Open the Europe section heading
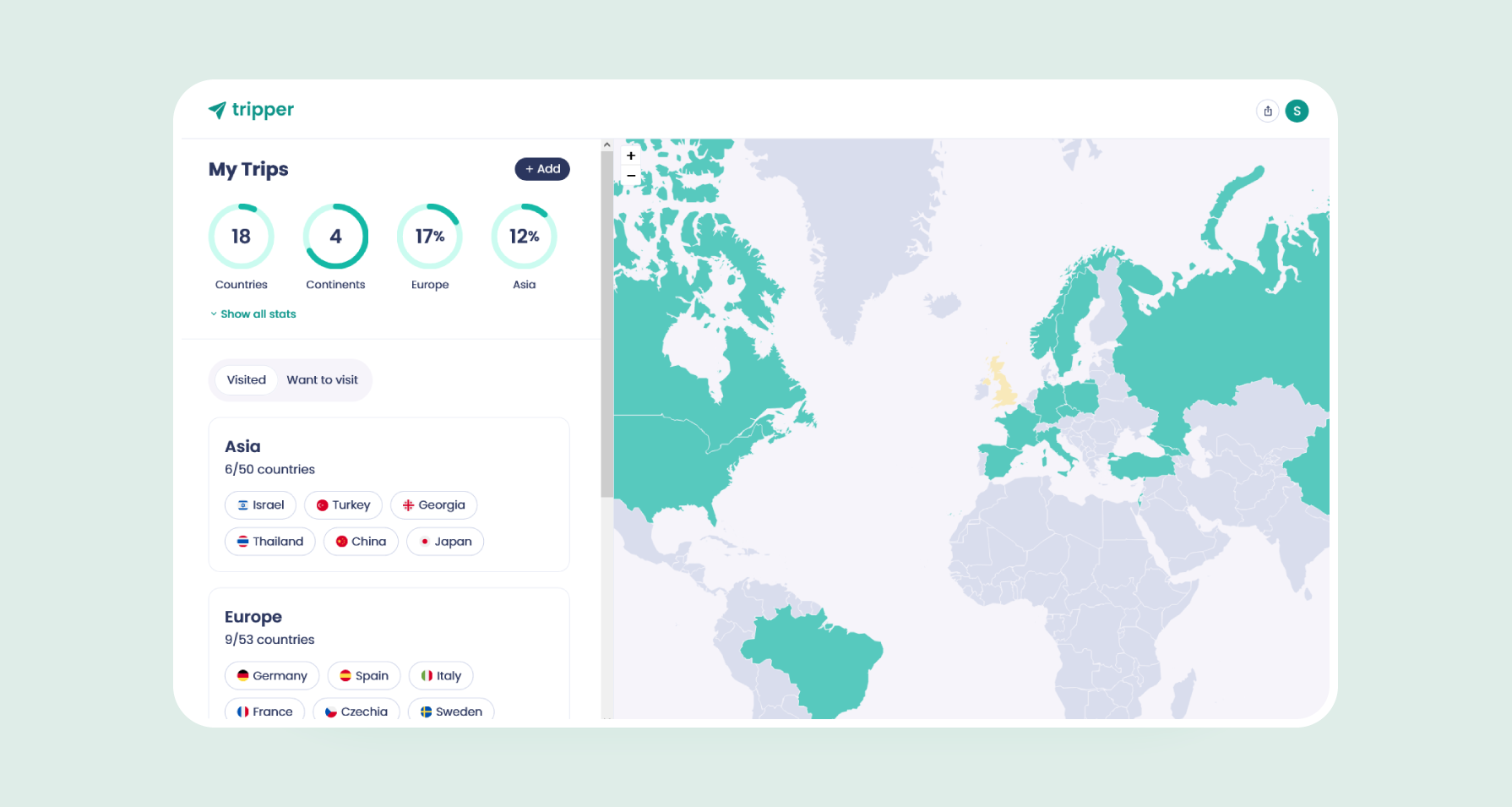The image size is (1512, 807). (x=253, y=617)
